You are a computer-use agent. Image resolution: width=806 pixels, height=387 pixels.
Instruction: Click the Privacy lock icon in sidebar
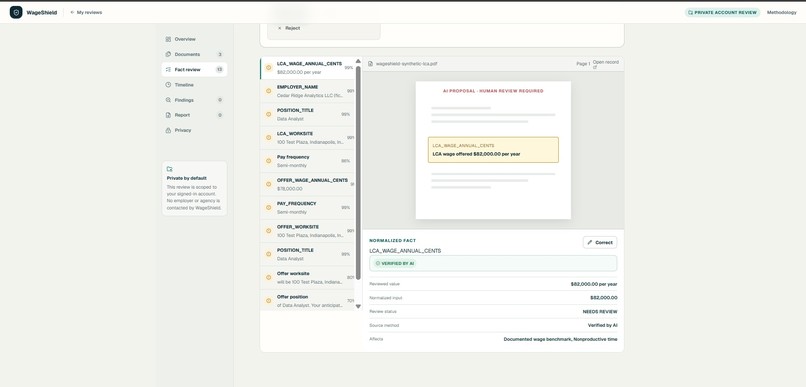tap(168, 131)
